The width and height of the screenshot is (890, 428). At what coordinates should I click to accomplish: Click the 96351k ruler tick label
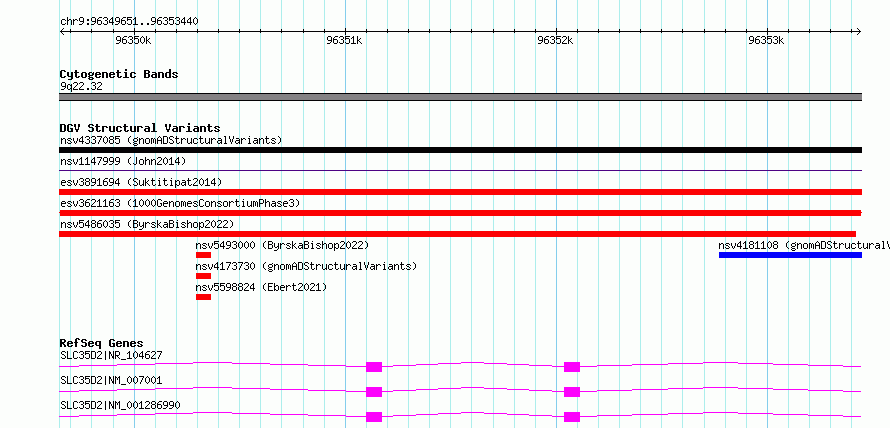(x=345, y=40)
